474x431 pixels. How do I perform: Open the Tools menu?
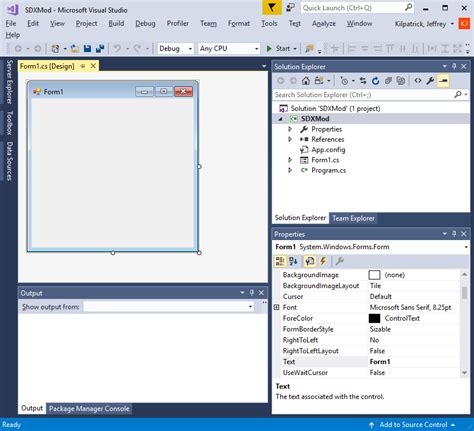click(269, 23)
